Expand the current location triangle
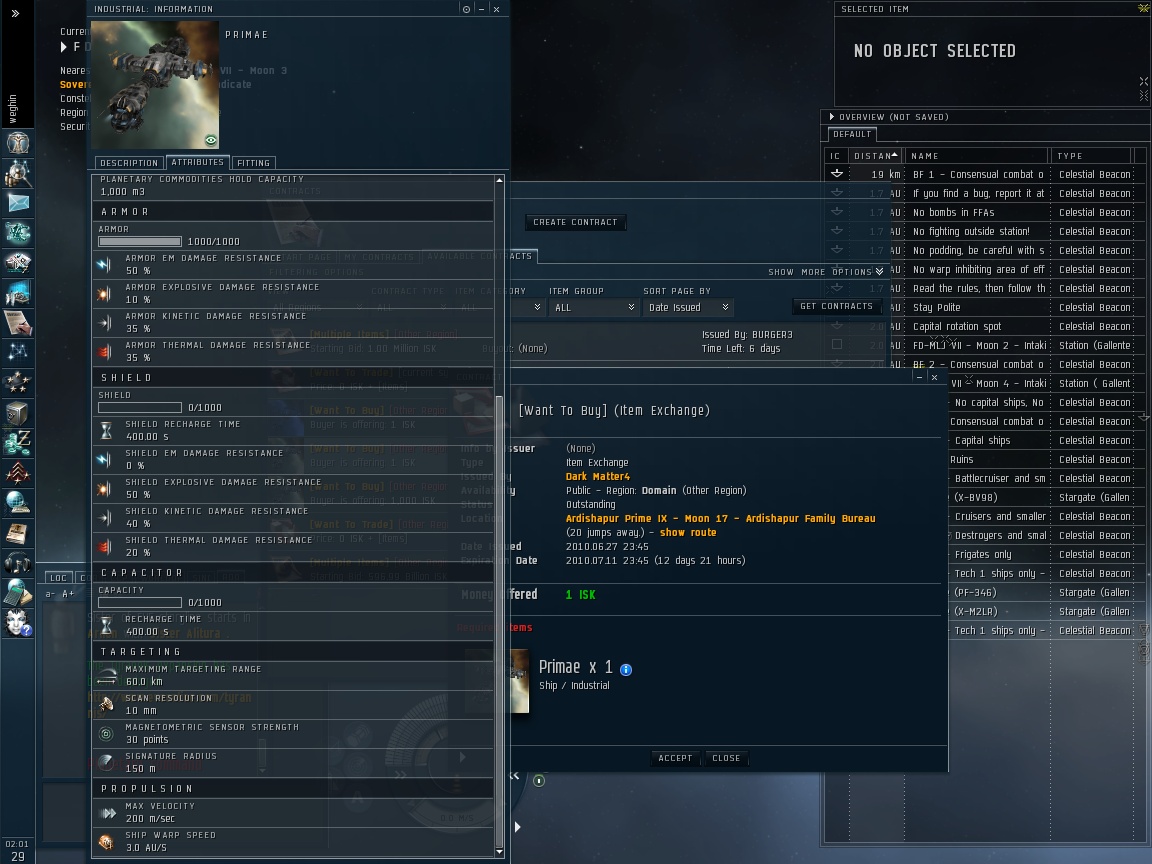The width and height of the screenshot is (1152, 864). tap(64, 47)
